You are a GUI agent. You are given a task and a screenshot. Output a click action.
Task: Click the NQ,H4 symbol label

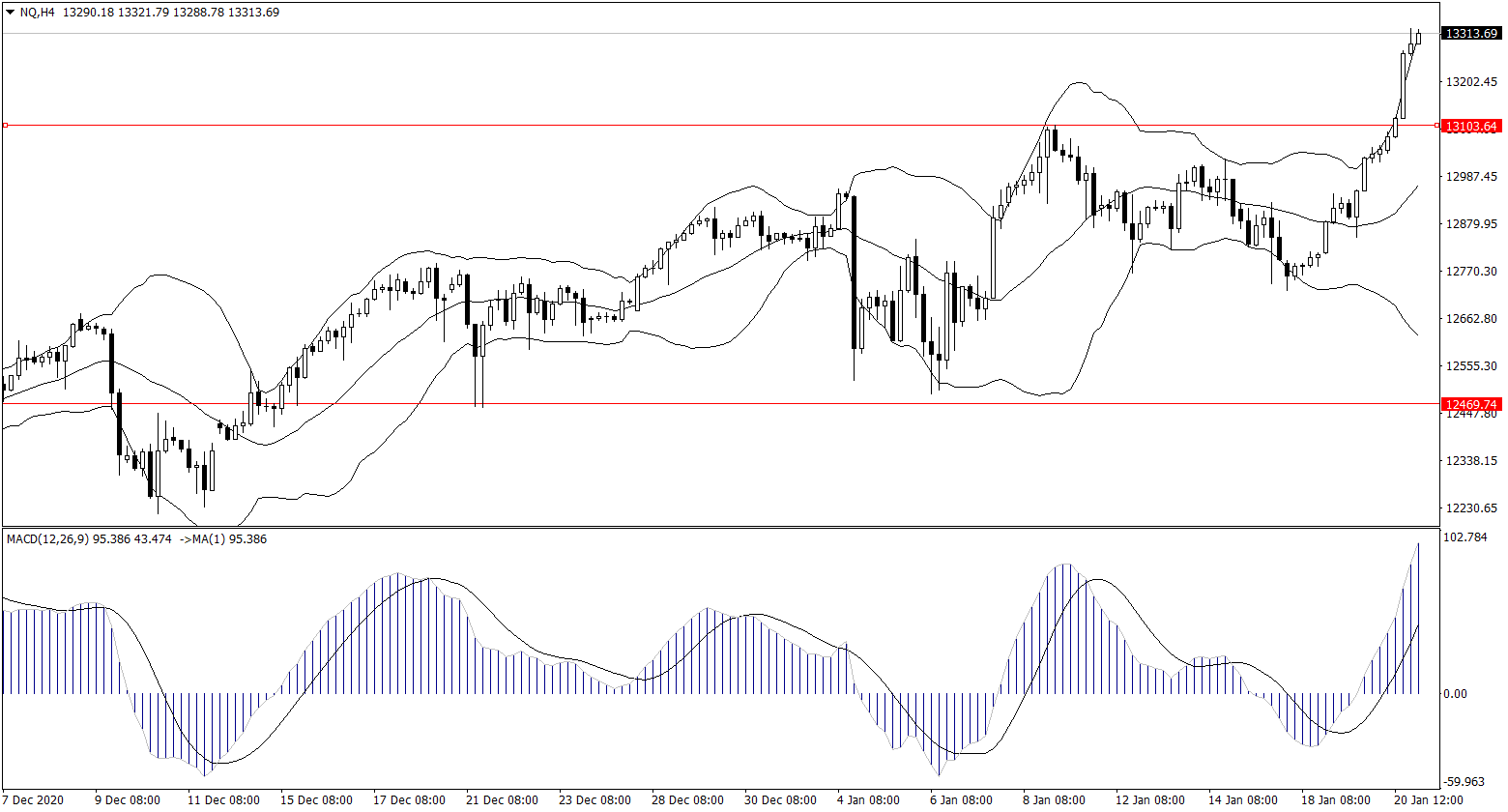point(37,13)
